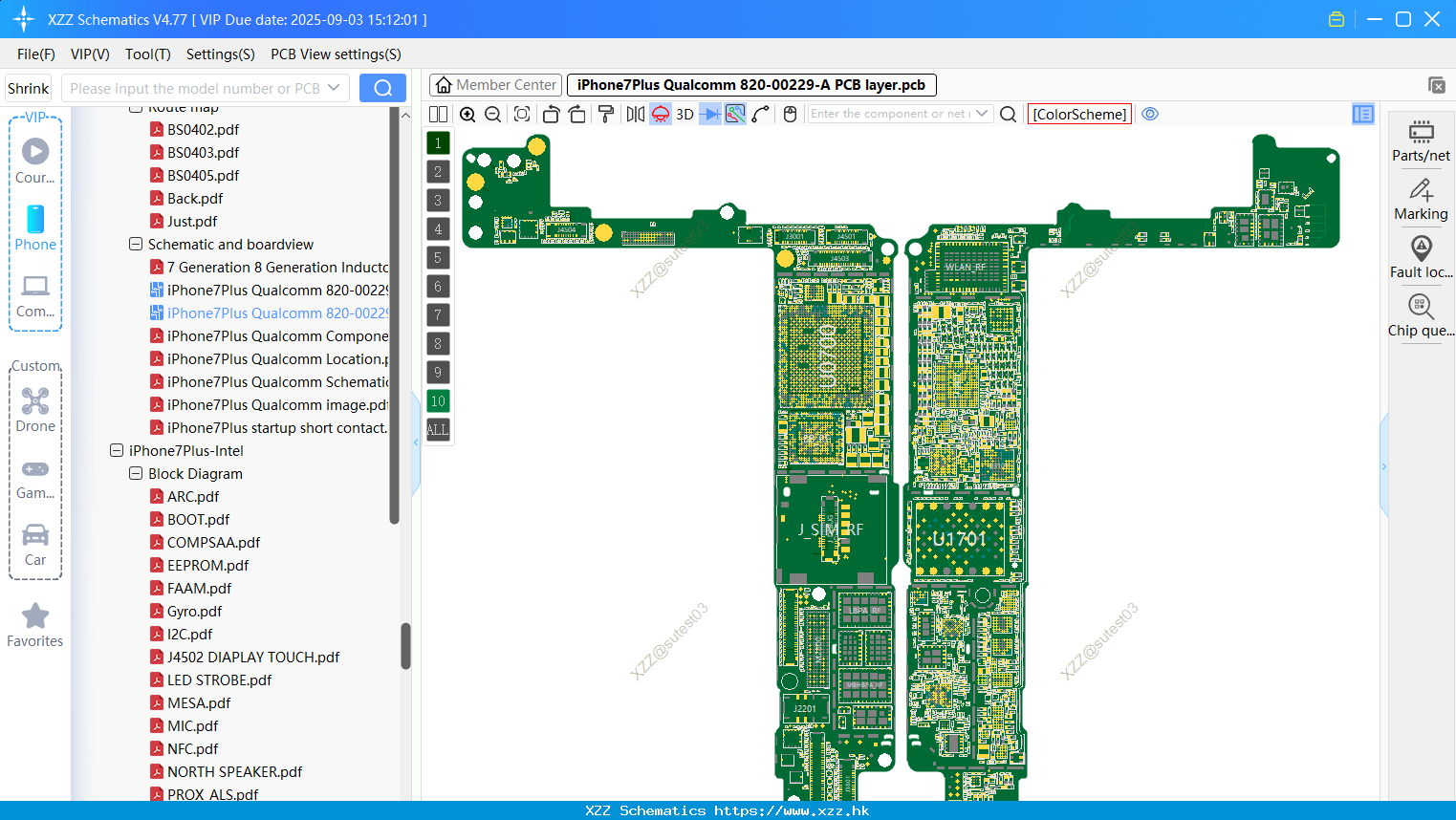The height and width of the screenshot is (820, 1456).
Task: Click the left panel collapse handle
Action: click(416, 442)
